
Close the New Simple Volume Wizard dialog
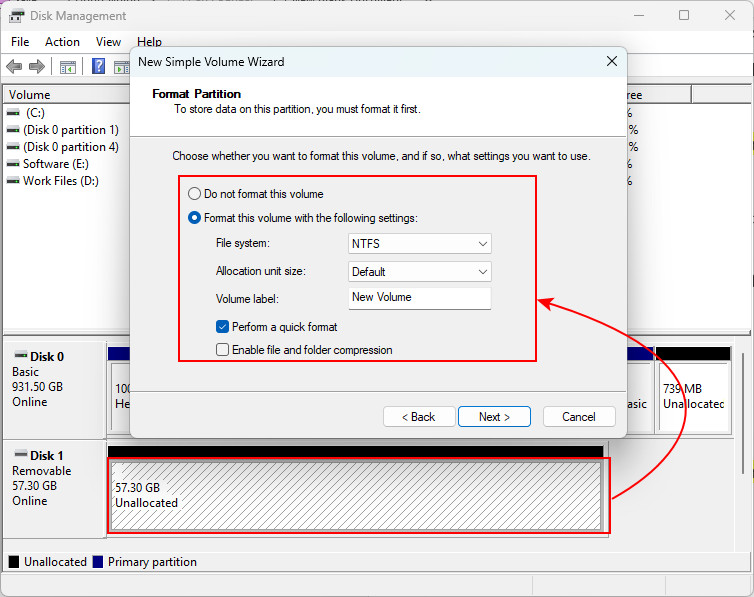612,62
